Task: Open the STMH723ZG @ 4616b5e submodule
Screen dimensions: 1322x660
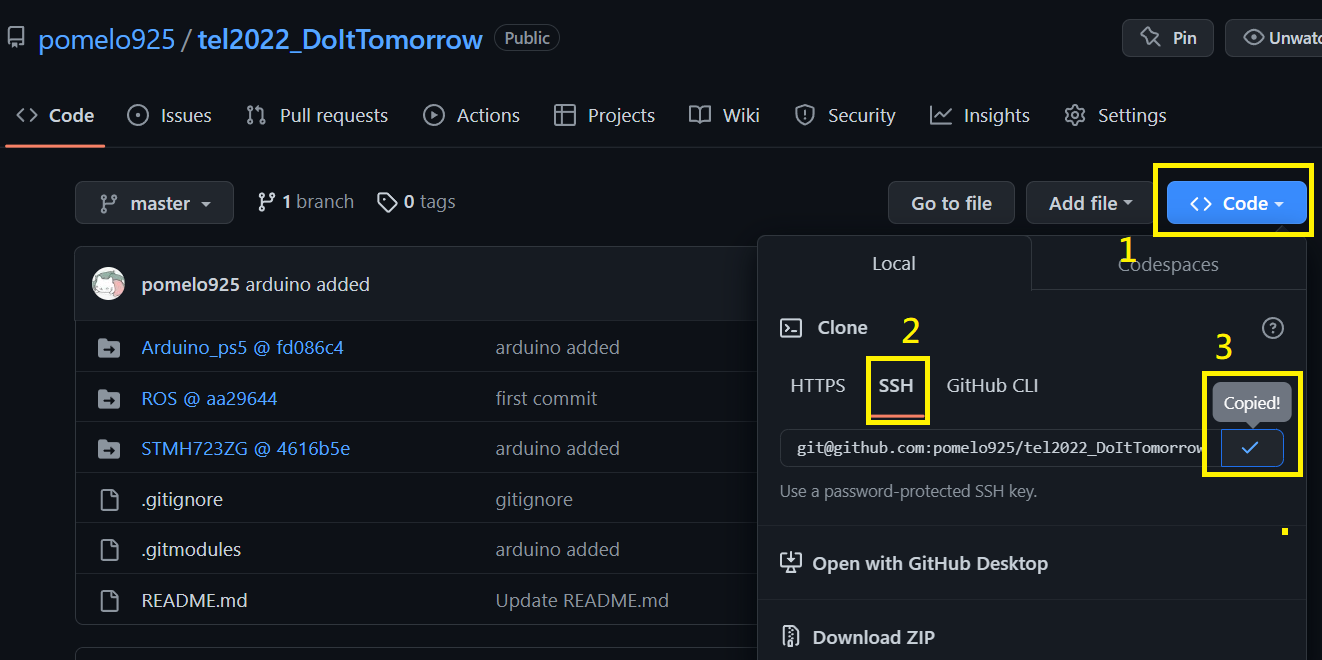Action: (246, 449)
